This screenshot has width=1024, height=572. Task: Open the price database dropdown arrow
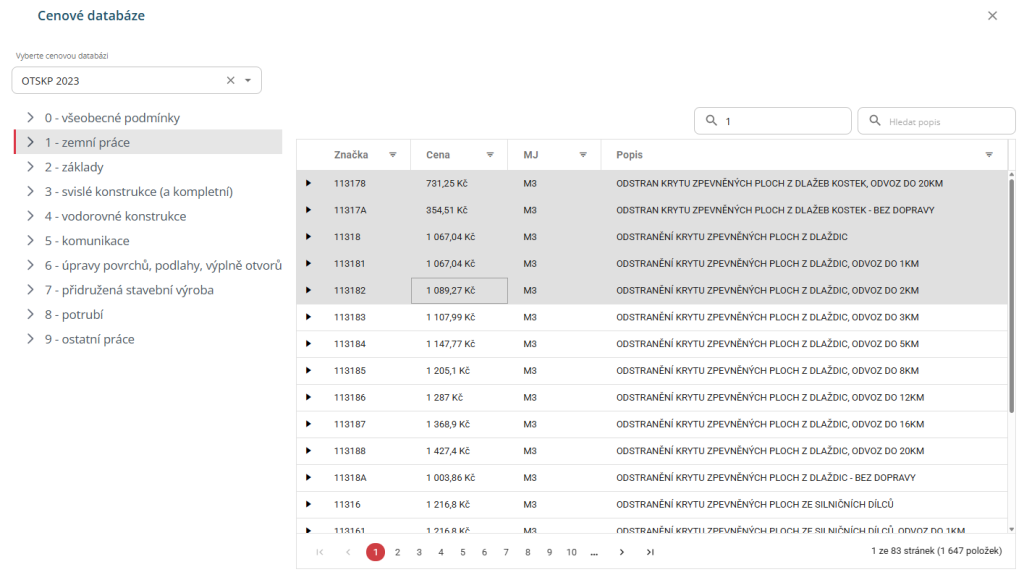pos(248,80)
